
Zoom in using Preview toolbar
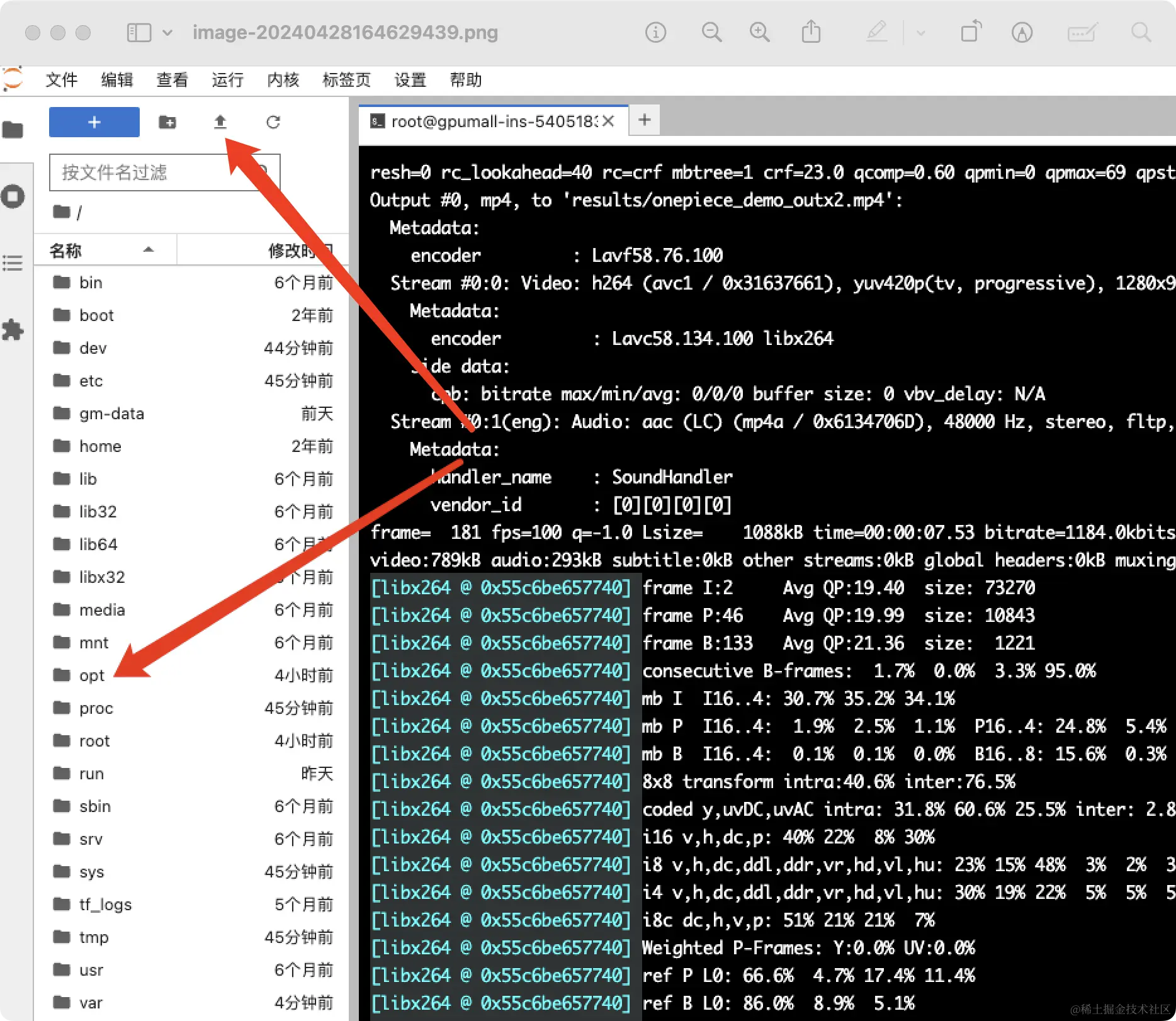pyautogui.click(x=759, y=32)
